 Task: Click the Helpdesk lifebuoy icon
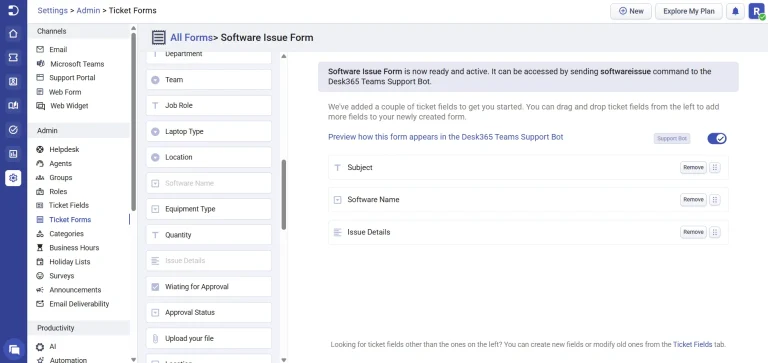pos(40,149)
